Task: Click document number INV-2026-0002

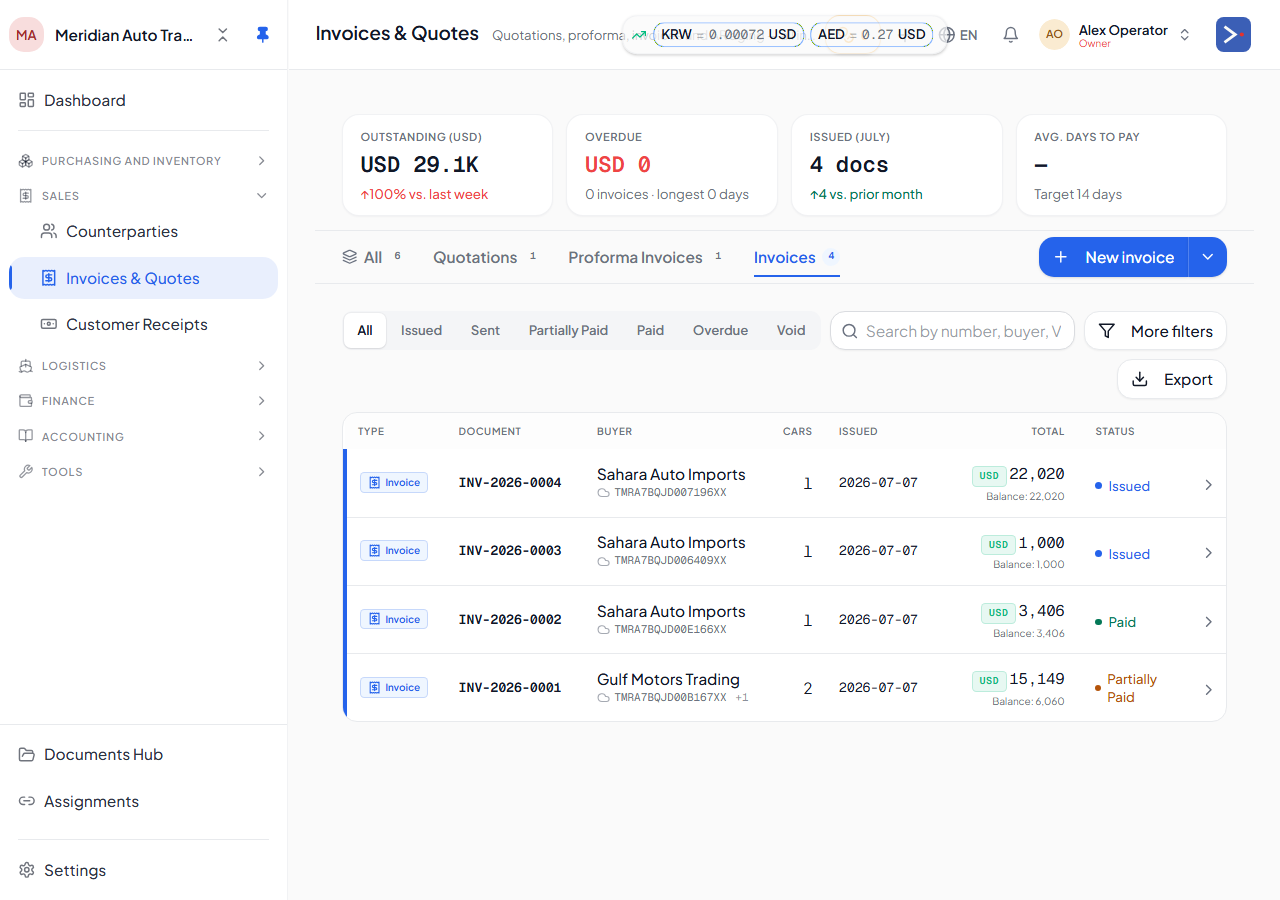Action: 510,619
